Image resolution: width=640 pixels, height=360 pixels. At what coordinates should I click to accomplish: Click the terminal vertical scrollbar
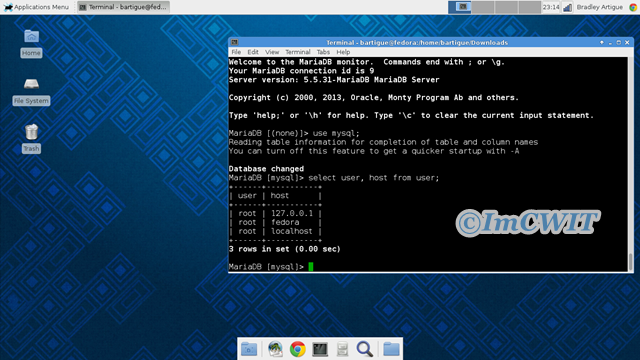[x=631, y=164]
